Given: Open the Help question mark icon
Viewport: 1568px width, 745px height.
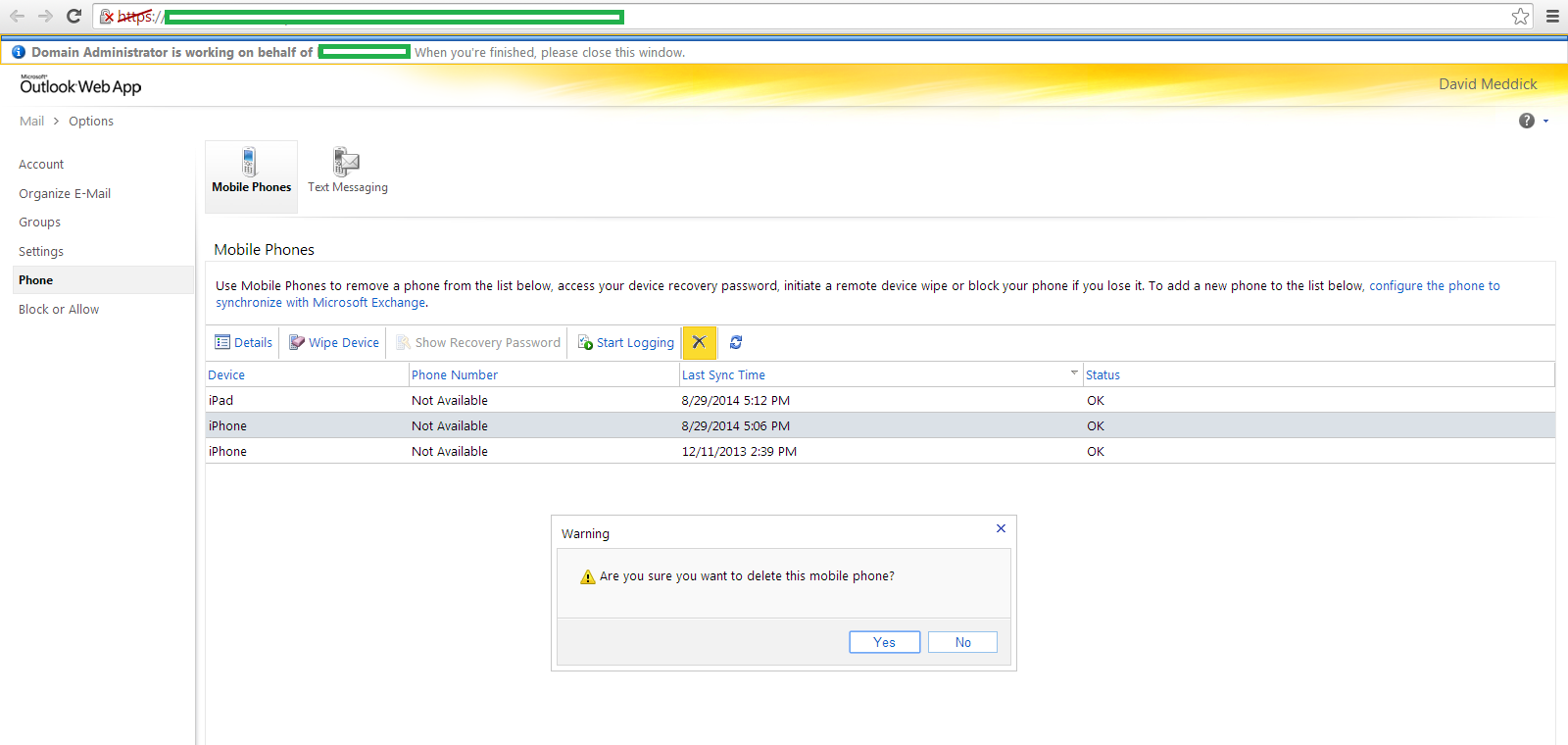Looking at the screenshot, I should [x=1527, y=121].
